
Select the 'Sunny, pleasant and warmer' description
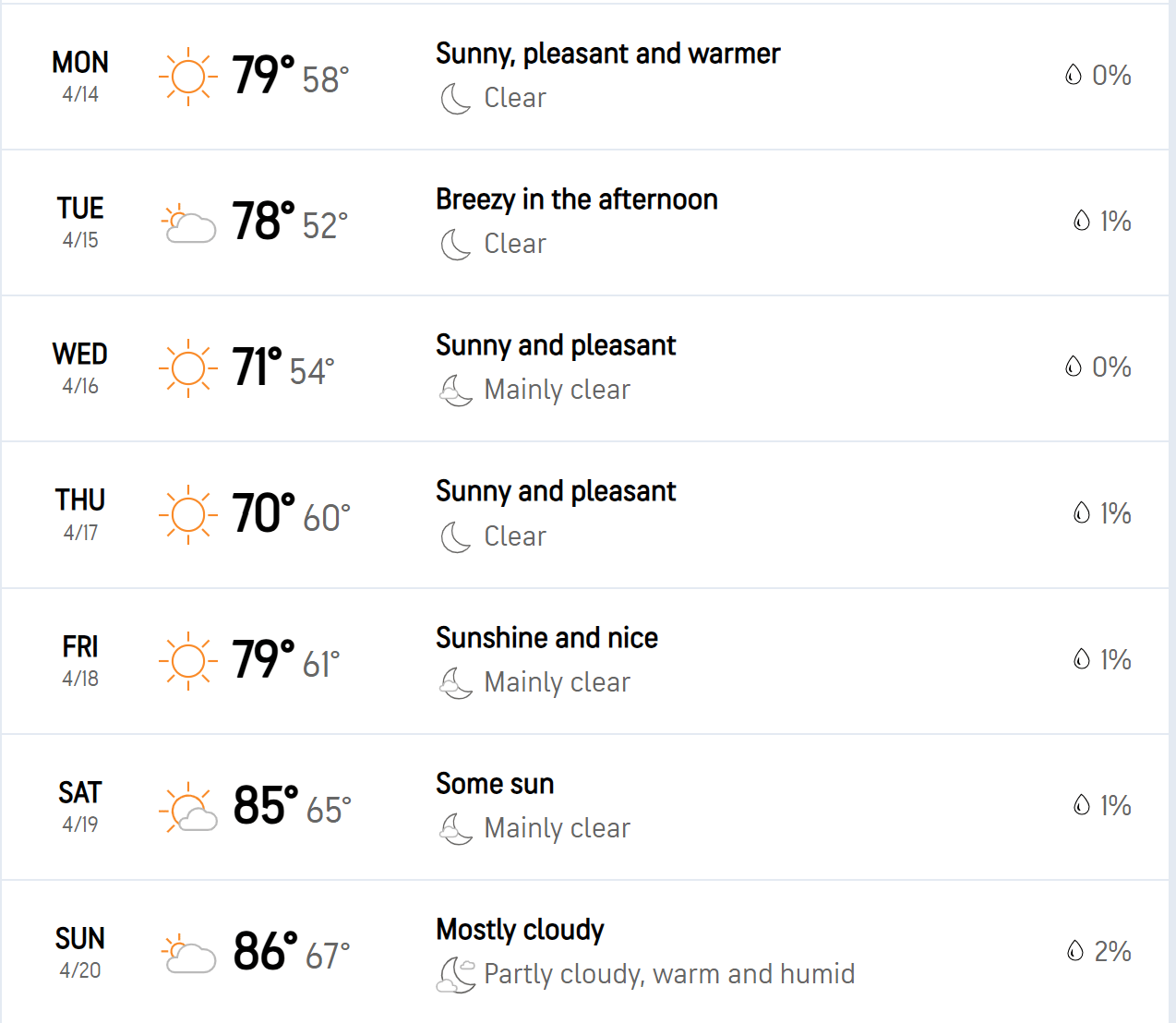click(x=607, y=54)
